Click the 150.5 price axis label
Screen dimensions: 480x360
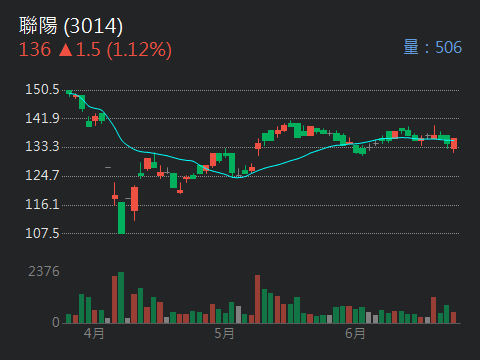tap(42, 90)
